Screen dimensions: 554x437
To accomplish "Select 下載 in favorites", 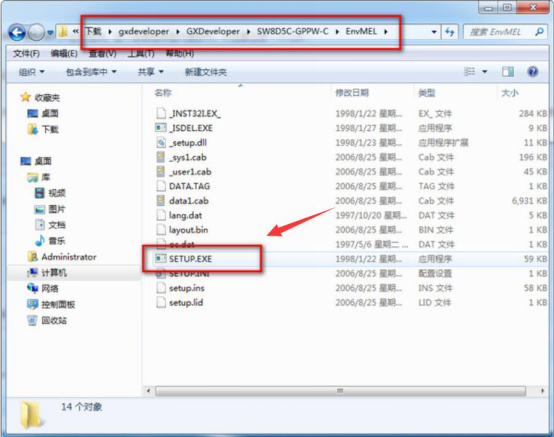I will point(50,129).
